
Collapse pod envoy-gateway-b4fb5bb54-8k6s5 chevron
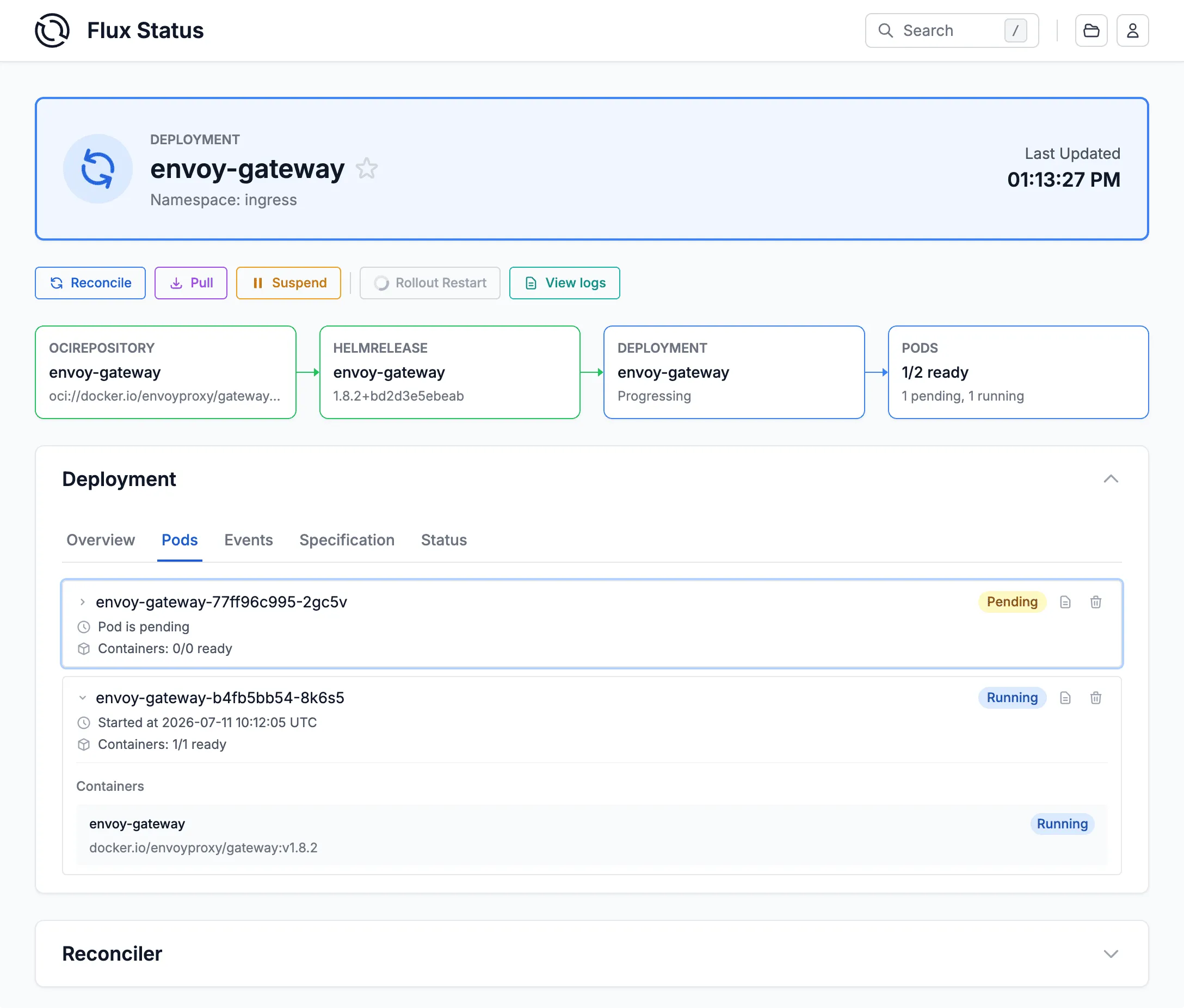point(82,698)
